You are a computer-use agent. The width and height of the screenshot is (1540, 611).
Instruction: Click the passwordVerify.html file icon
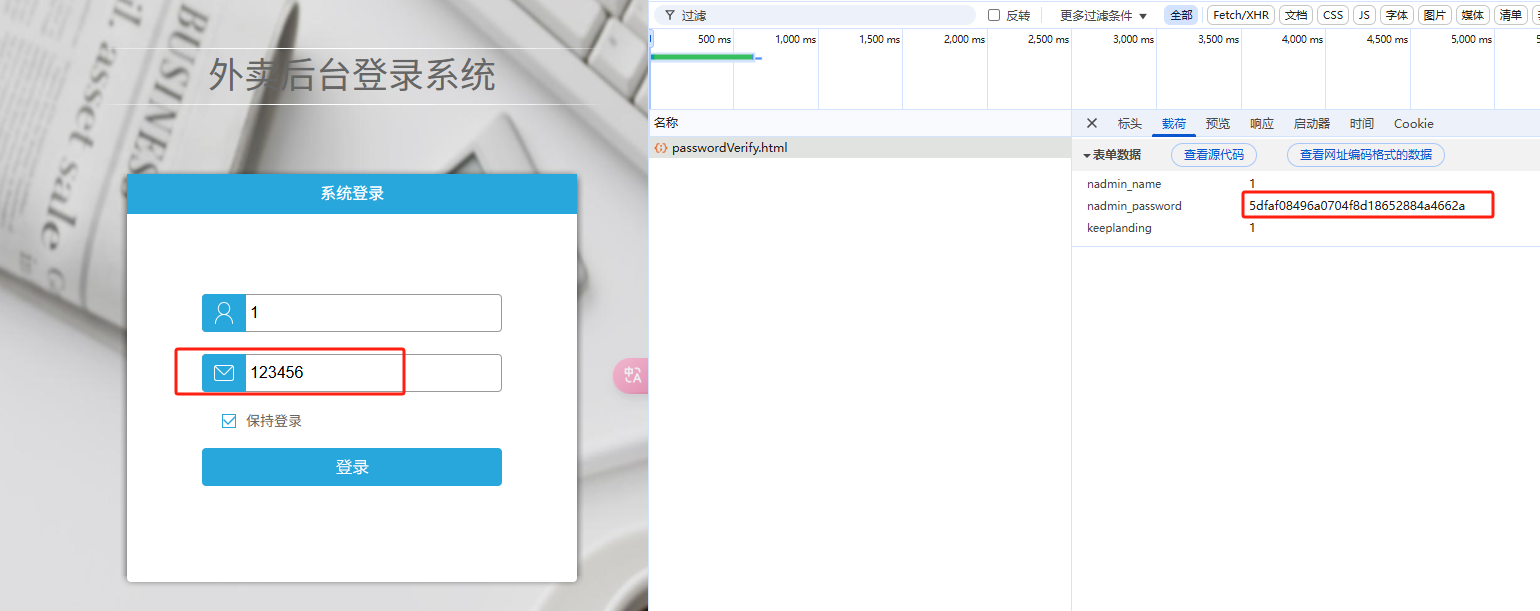660,148
